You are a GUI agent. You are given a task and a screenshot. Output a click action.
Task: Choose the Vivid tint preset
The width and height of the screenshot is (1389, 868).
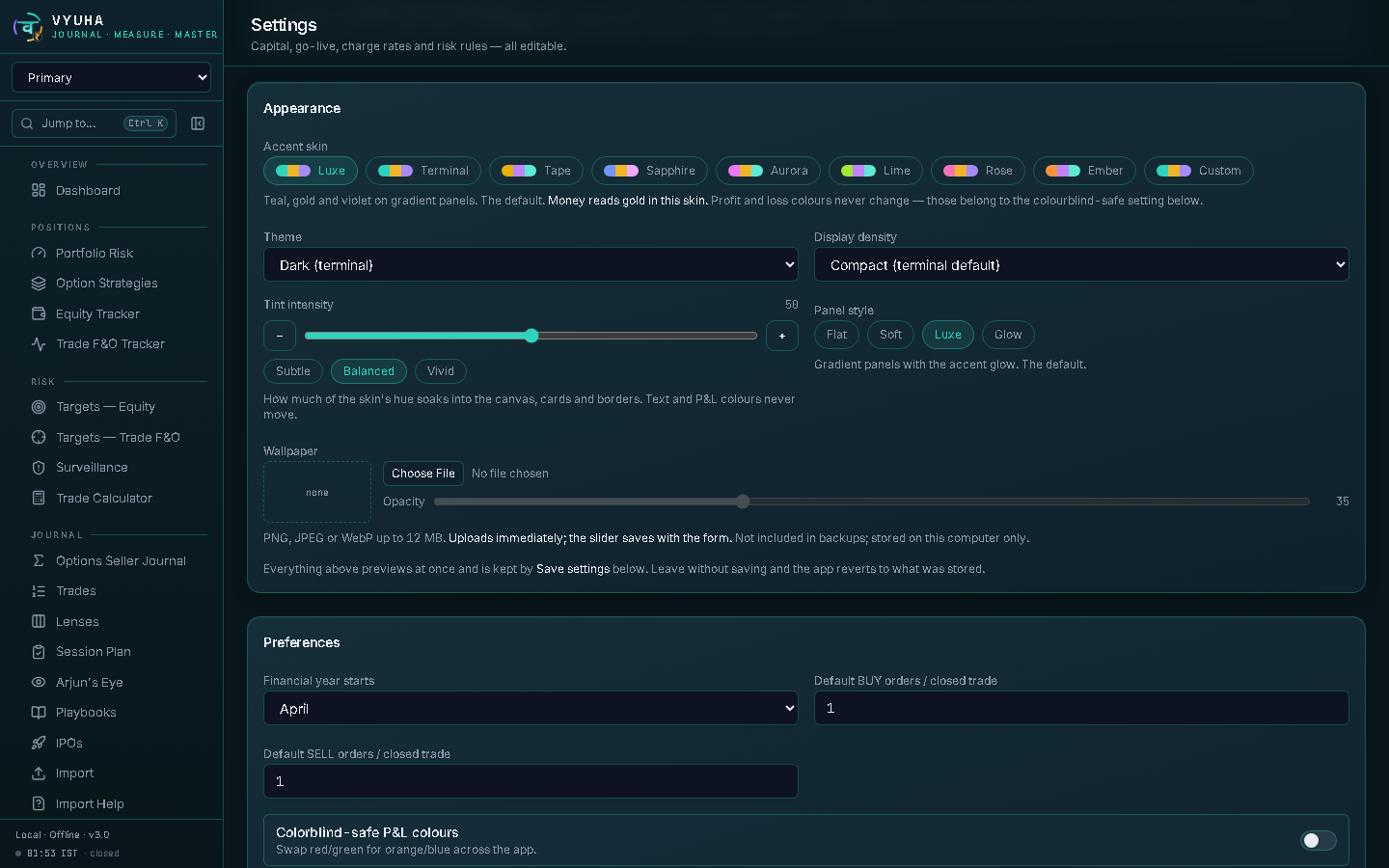pyautogui.click(x=441, y=371)
